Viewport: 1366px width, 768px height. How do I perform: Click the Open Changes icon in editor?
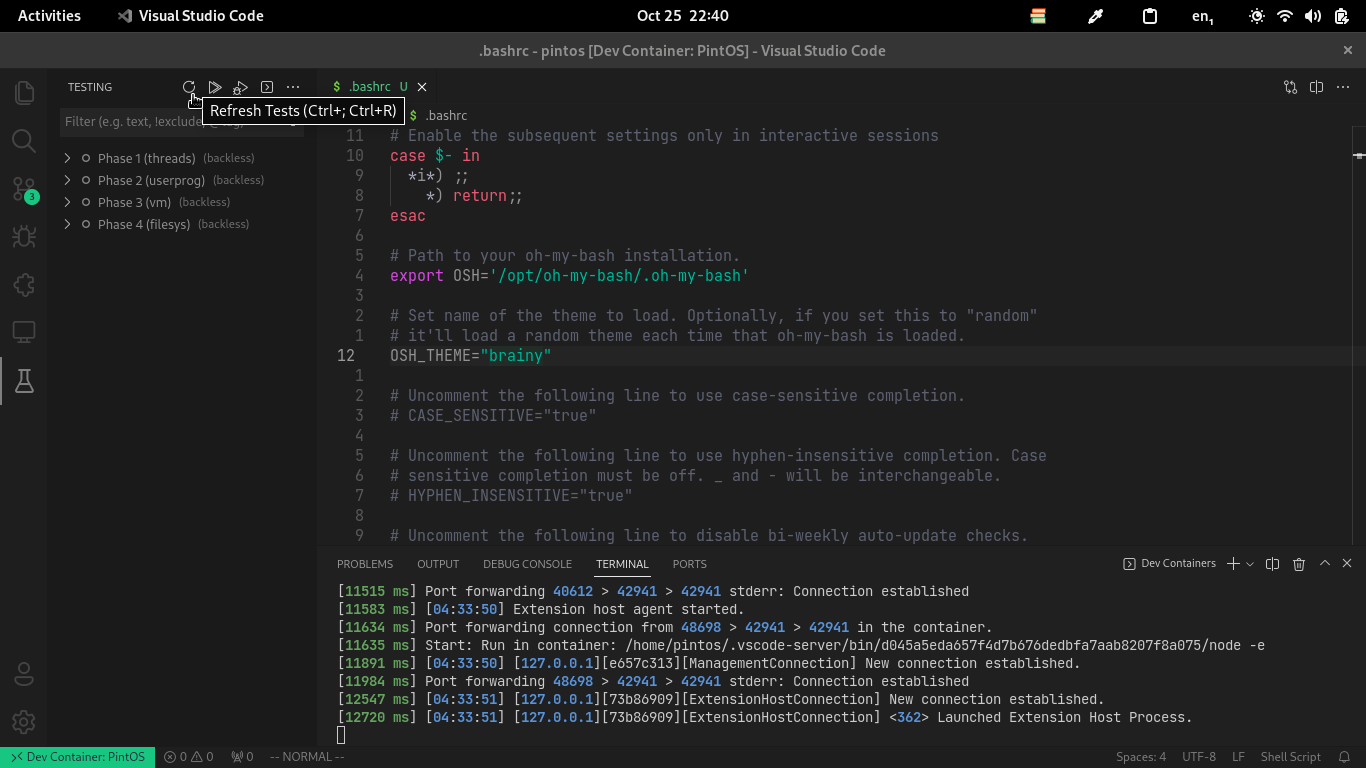[1291, 87]
